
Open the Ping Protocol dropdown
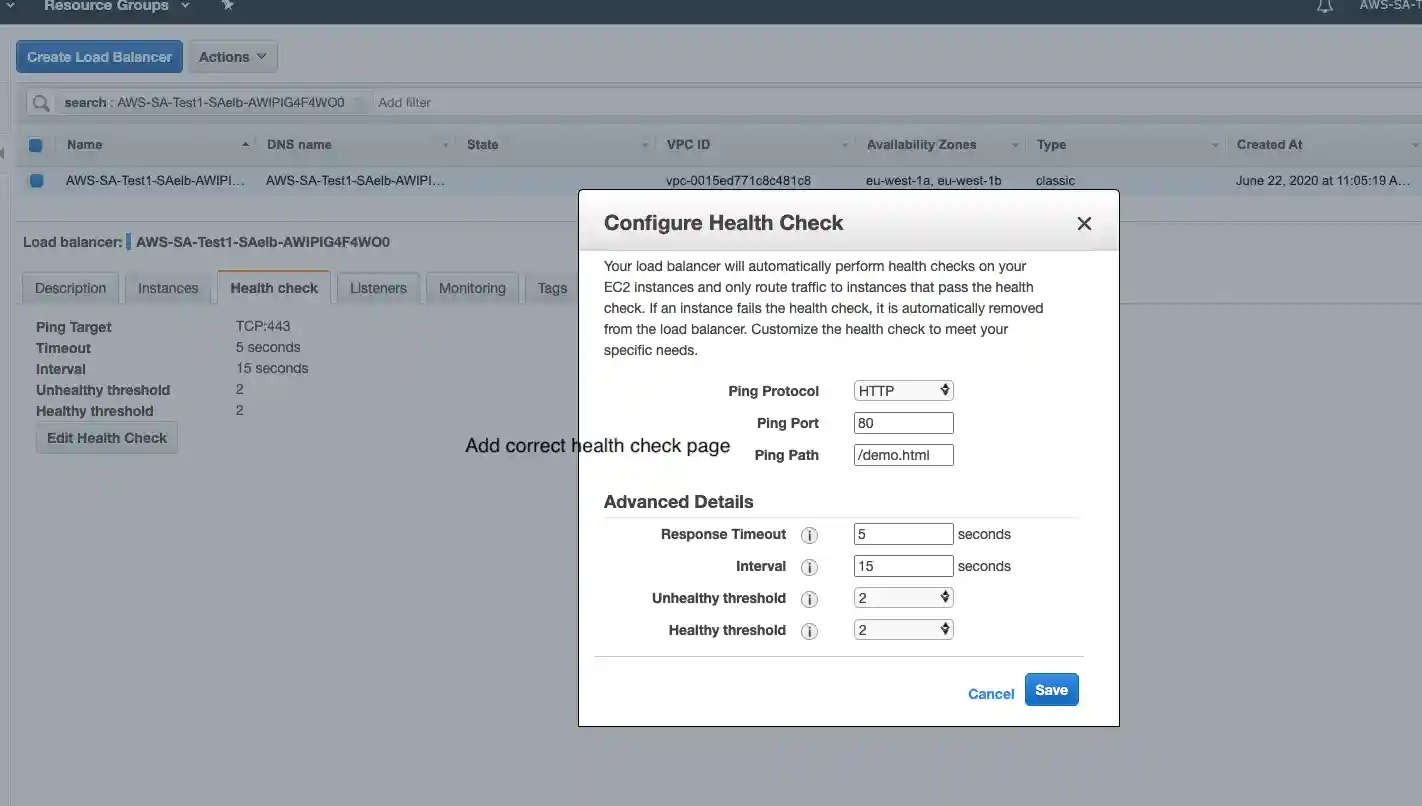coord(903,390)
